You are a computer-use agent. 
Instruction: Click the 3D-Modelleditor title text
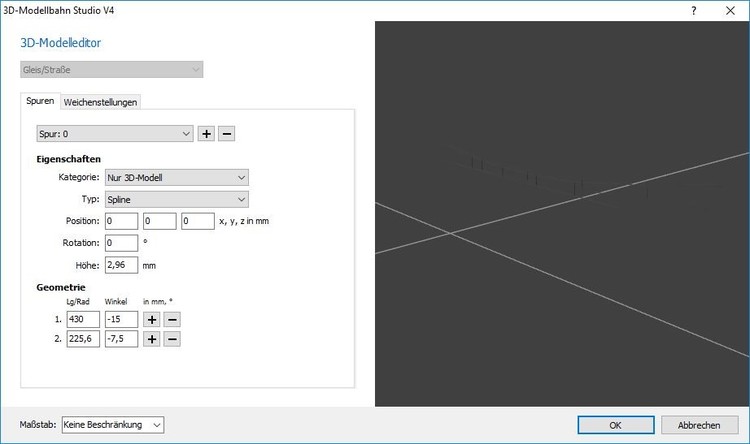click(60, 43)
